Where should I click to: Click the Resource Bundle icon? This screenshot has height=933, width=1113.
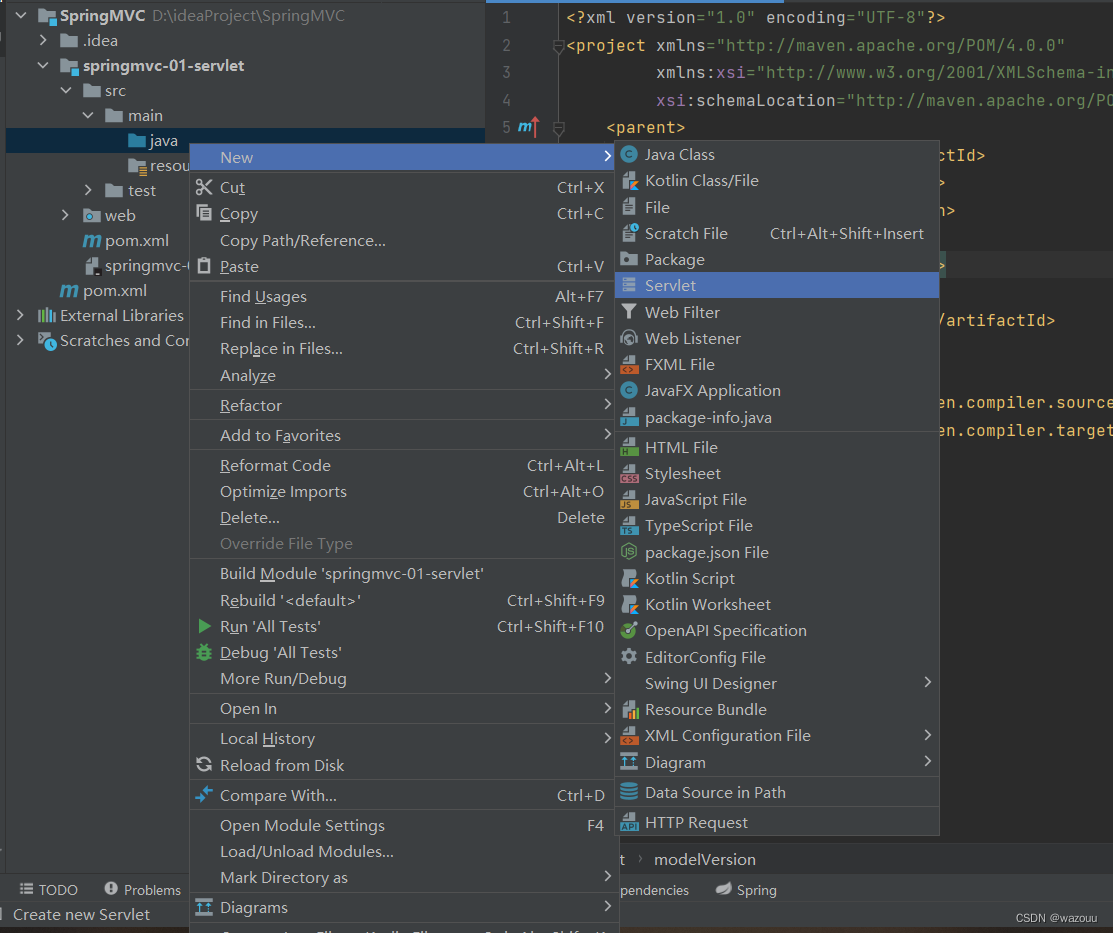(629, 709)
